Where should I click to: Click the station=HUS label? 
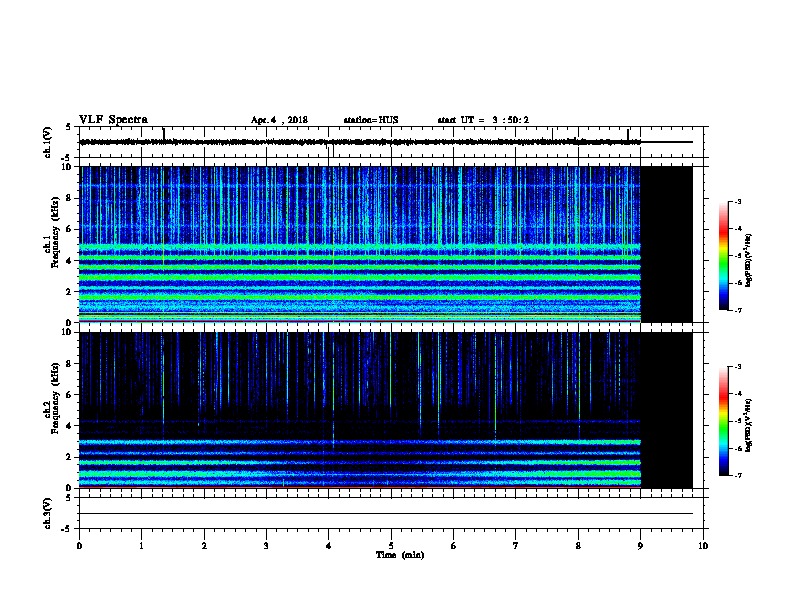[371, 120]
